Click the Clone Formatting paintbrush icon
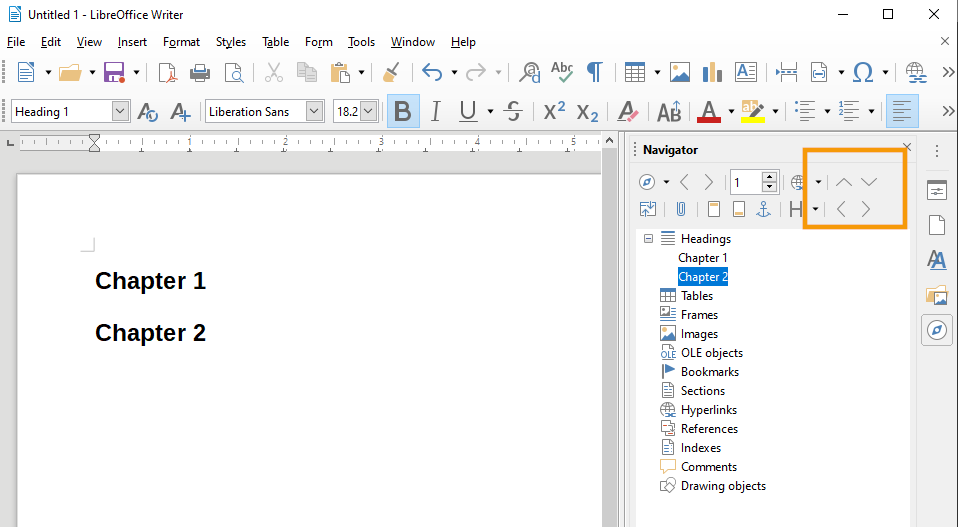Viewport: 958px width, 527px height. 392,72
